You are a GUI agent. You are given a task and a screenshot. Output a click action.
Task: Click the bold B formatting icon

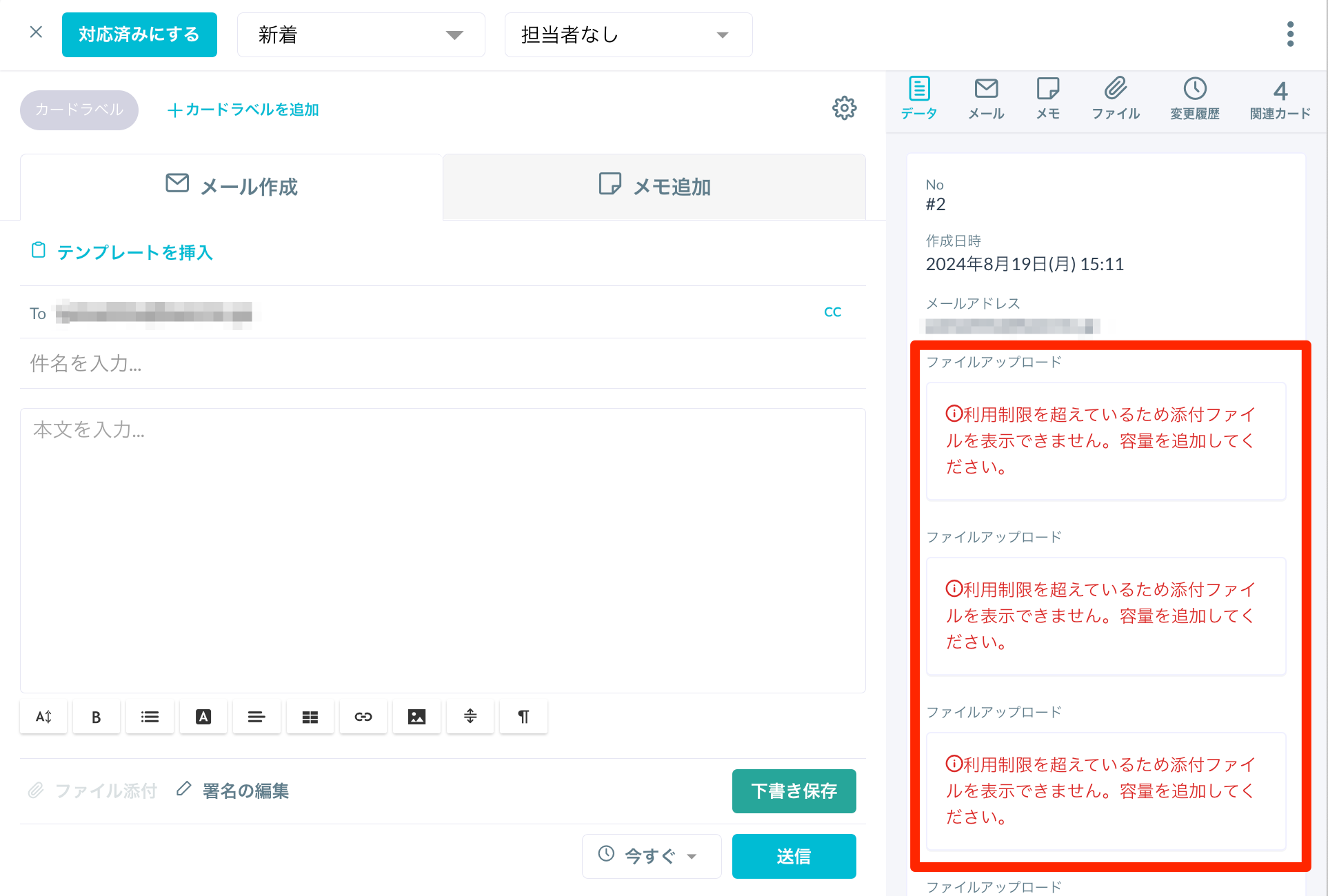click(x=97, y=717)
